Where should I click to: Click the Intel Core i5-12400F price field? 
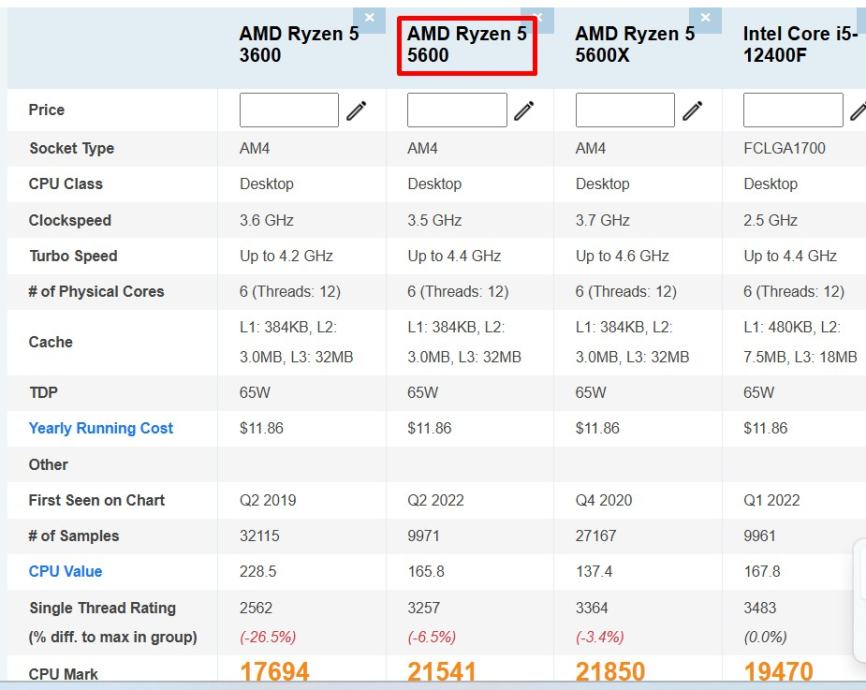tap(793, 110)
